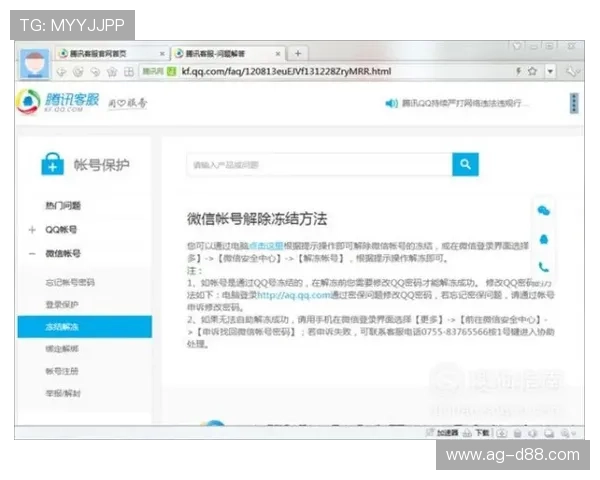Select 举报/解封 in sidebar

(63, 393)
